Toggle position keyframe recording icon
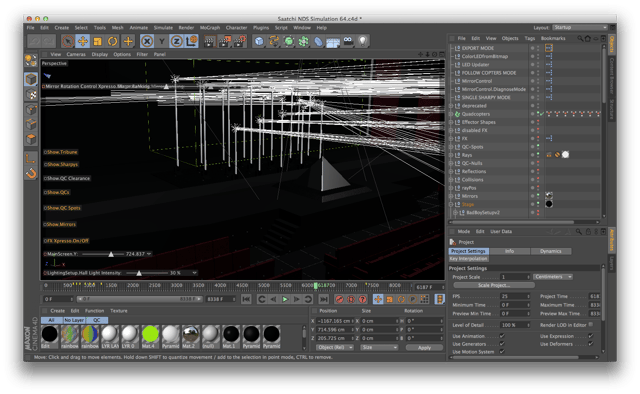This screenshot has height=394, width=640. coord(378,299)
